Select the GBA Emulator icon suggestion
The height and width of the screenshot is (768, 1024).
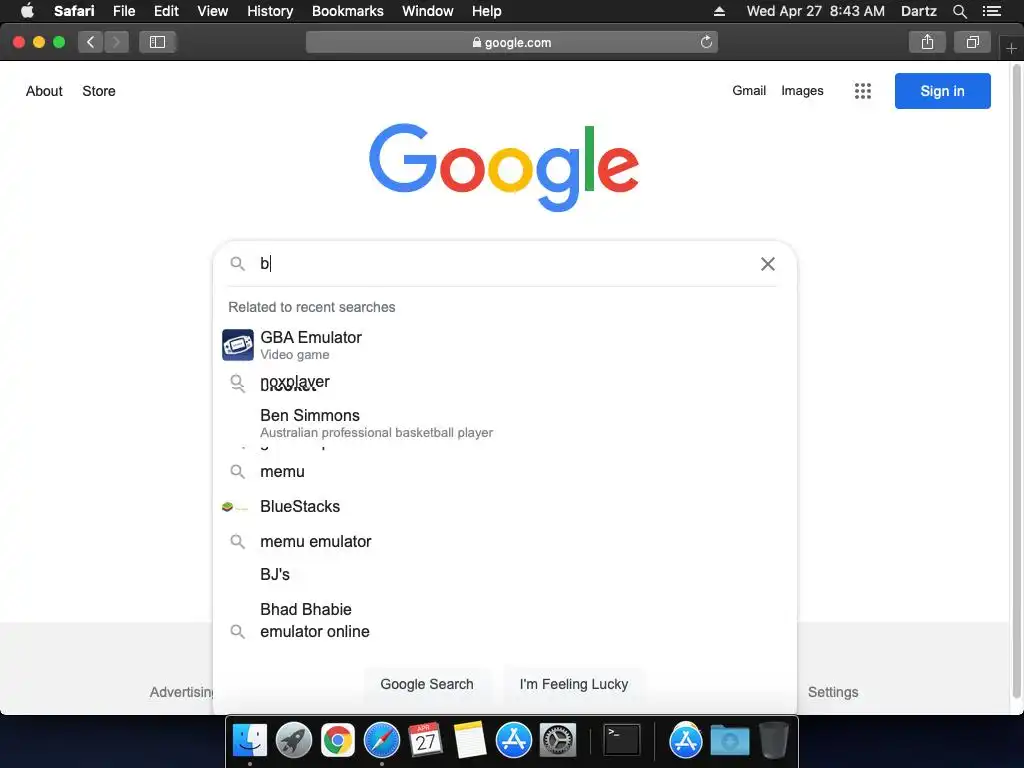(x=238, y=345)
